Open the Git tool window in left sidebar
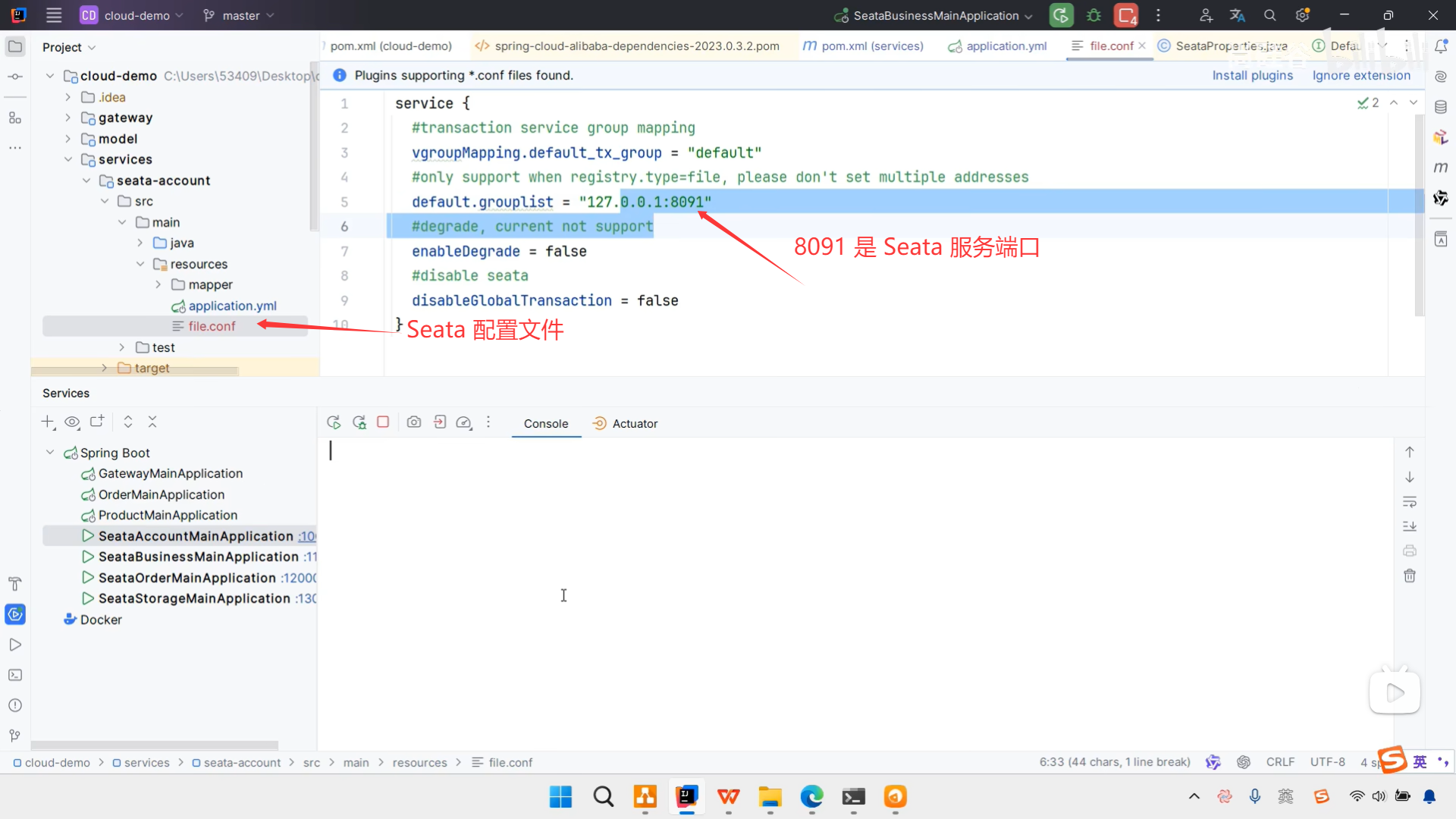1456x819 pixels. tap(14, 736)
